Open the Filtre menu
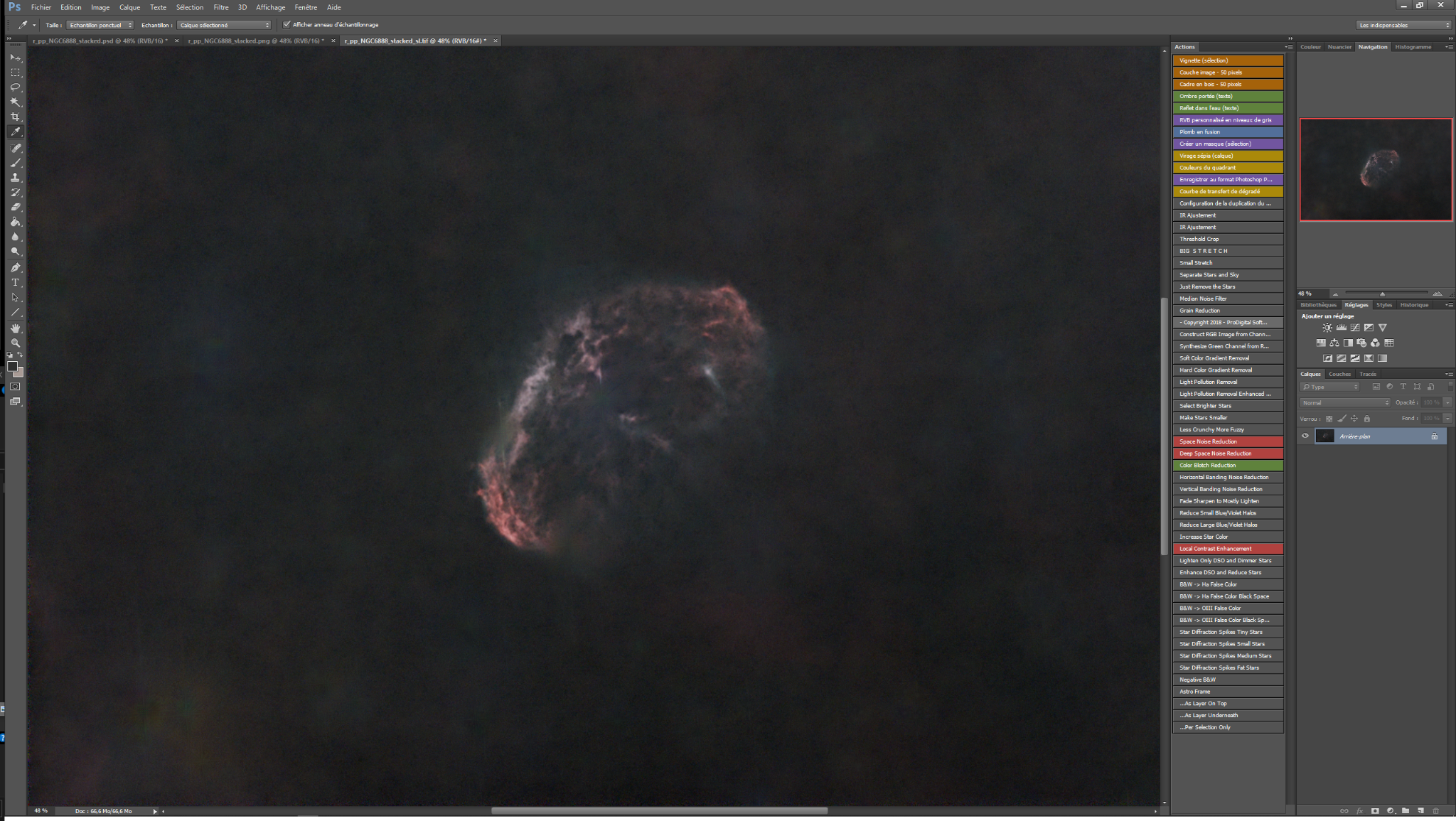This screenshot has width=1456, height=821. pos(221,7)
